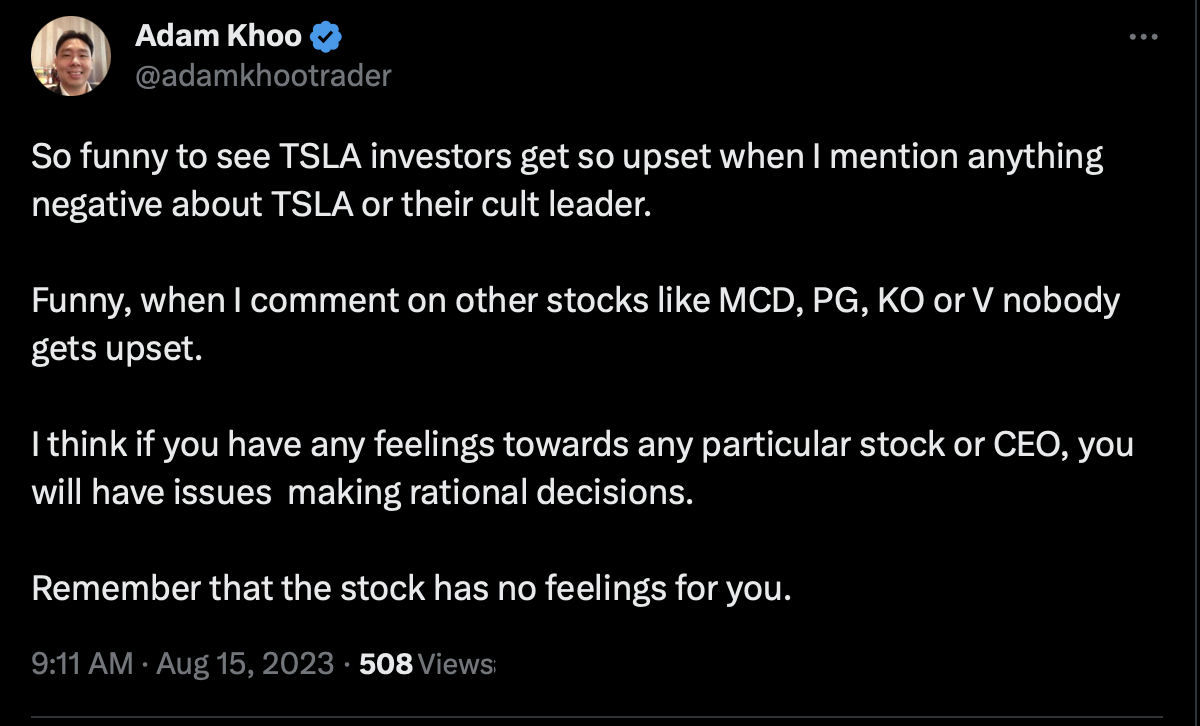Screen dimensions: 1200x726
Task: Click the blue verified badge
Action: [x=328, y=37]
